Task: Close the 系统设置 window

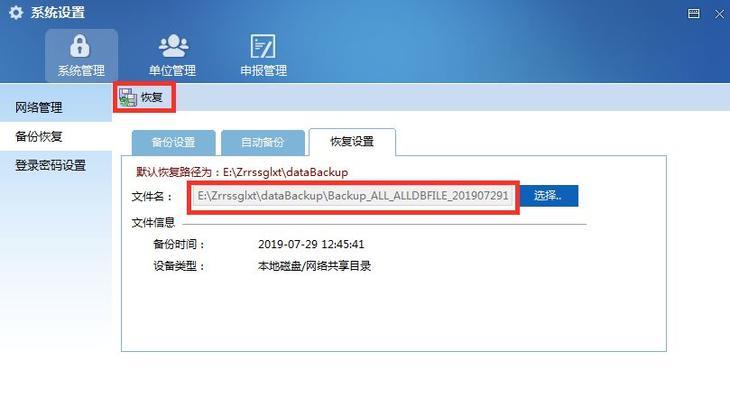Action: click(719, 14)
